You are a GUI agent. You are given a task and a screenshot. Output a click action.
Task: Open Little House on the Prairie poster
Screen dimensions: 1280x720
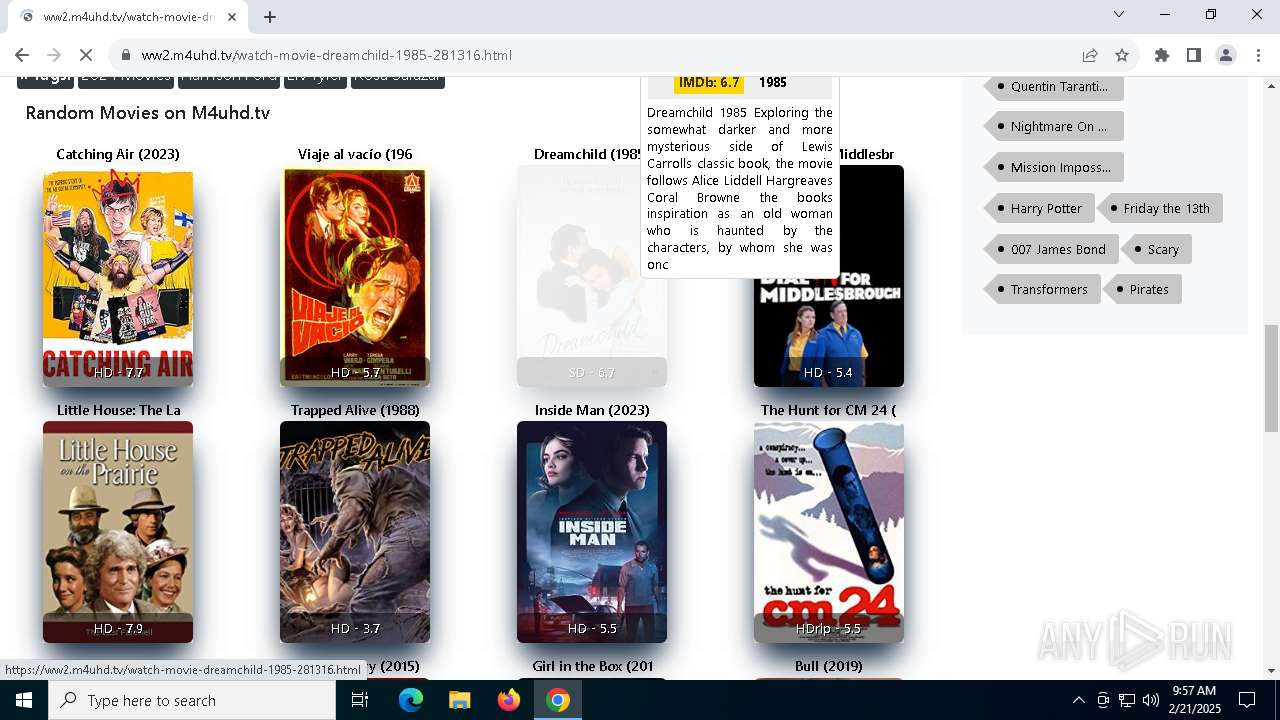tap(118, 532)
